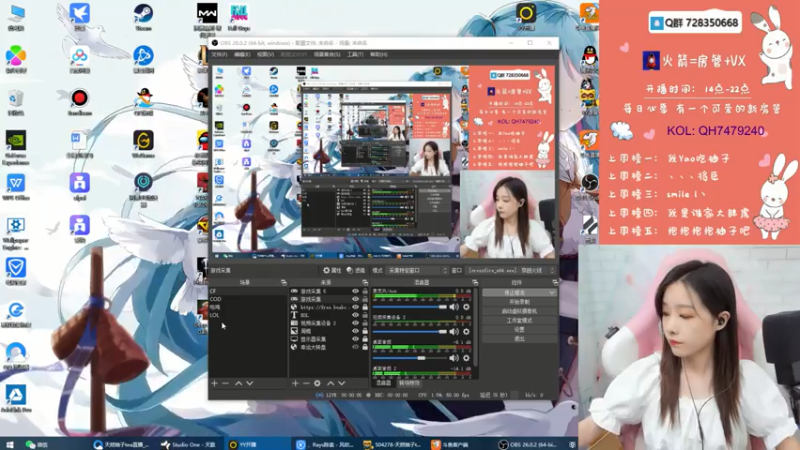Adjust the third mixer channel volume slider
The width and height of the screenshot is (800, 450).
[x=410, y=358]
